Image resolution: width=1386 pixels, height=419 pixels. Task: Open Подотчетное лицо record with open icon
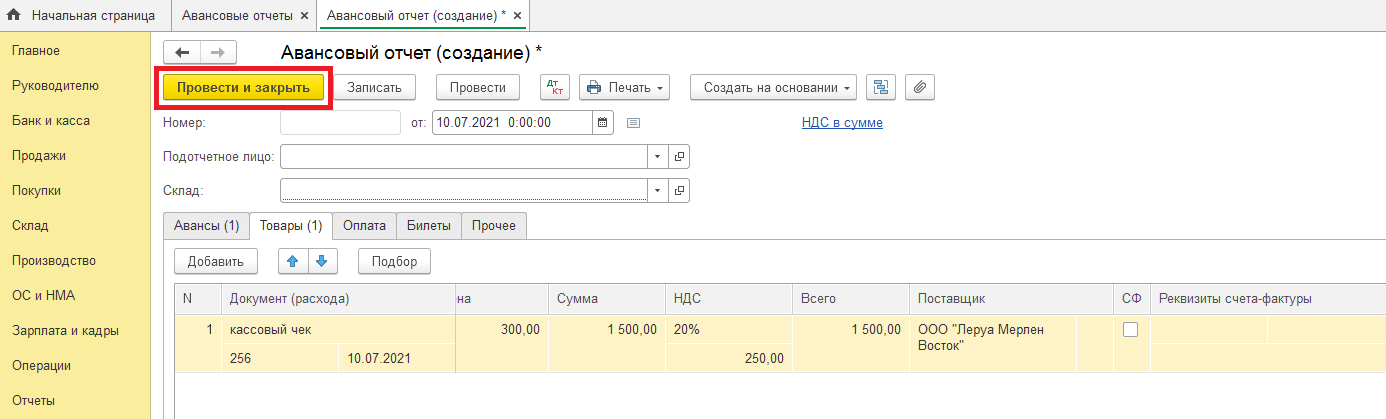coord(679,157)
